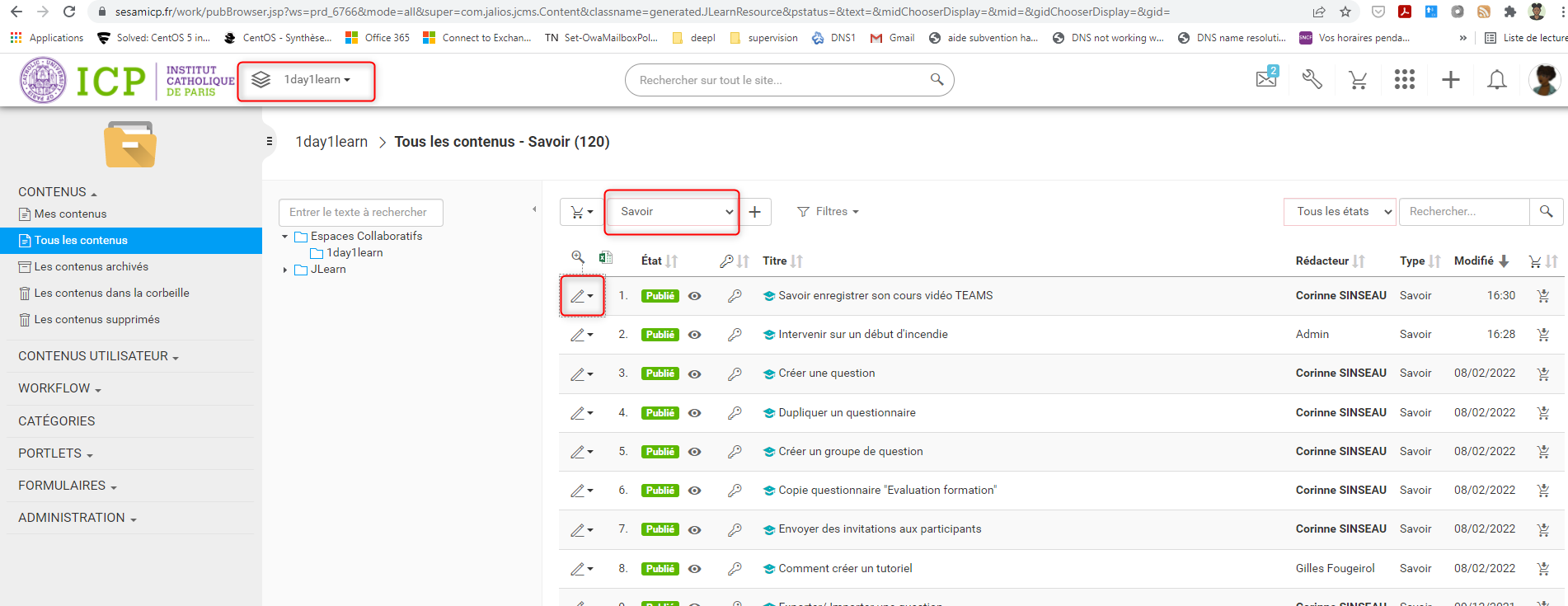Viewport: 1568px width, 606px height.
Task: Click the 'Rechercher sur tout le site' field
Action: [x=779, y=80]
